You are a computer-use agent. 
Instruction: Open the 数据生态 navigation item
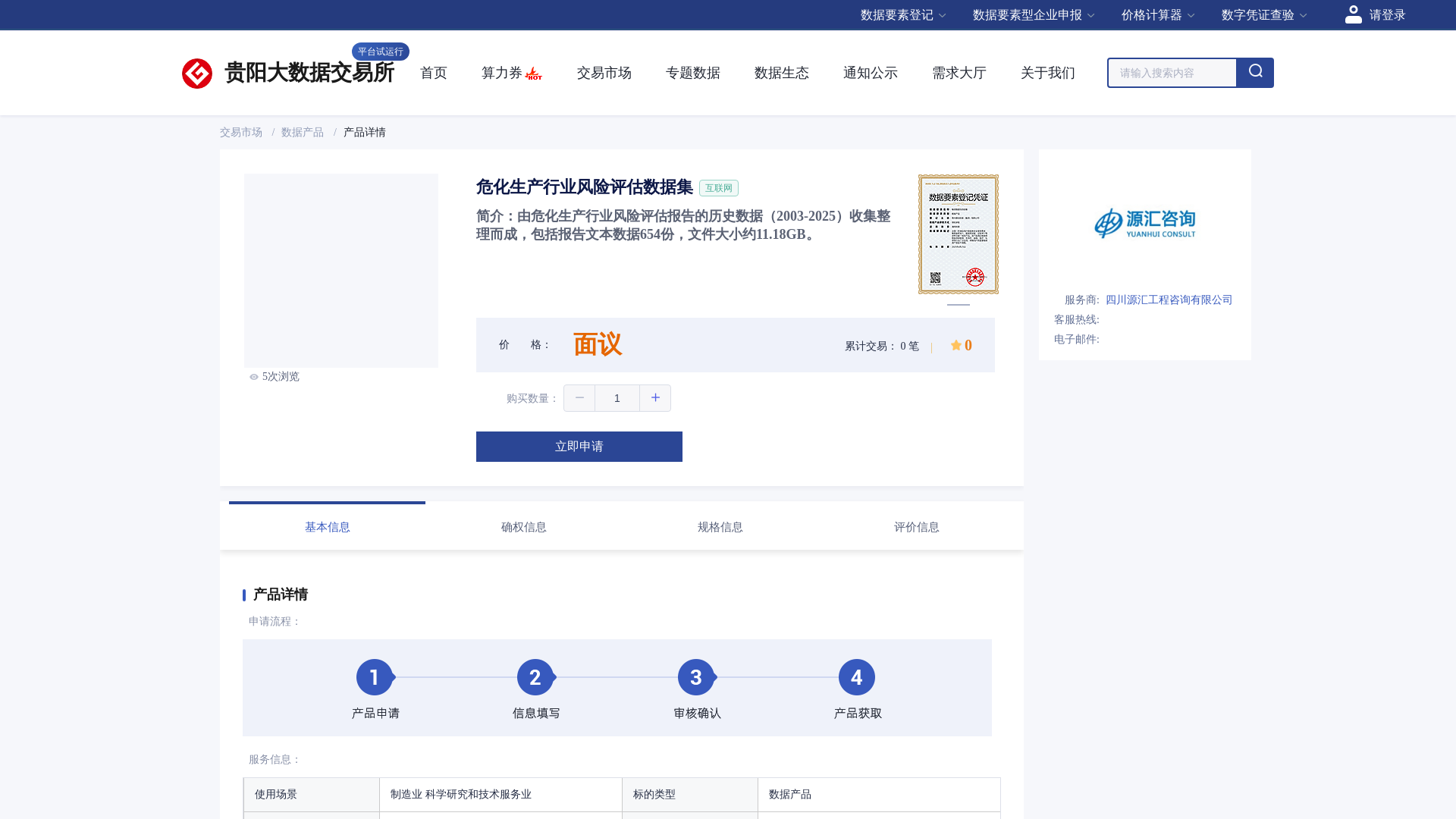782,73
